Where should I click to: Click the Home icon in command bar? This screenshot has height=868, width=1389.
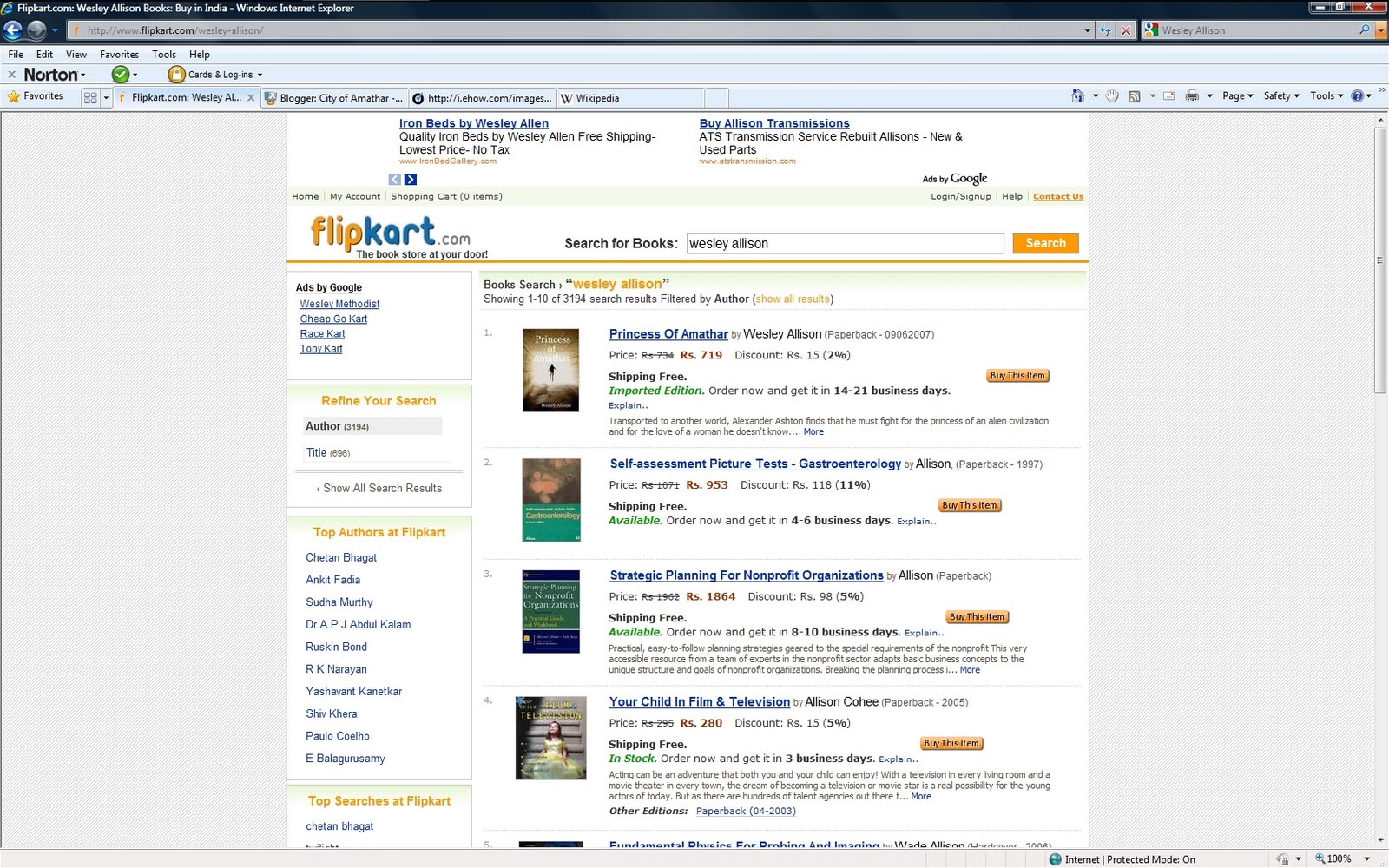pyautogui.click(x=1077, y=96)
